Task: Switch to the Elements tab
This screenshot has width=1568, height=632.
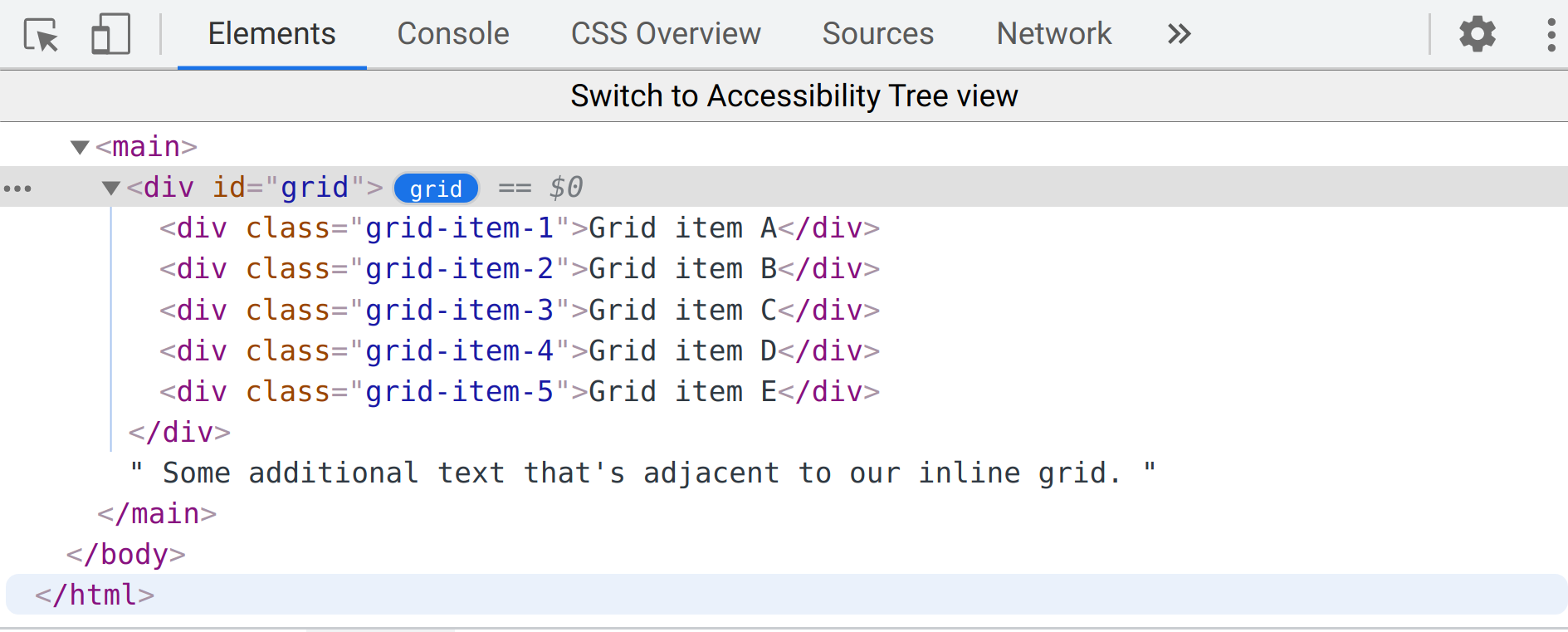Action: [x=272, y=34]
